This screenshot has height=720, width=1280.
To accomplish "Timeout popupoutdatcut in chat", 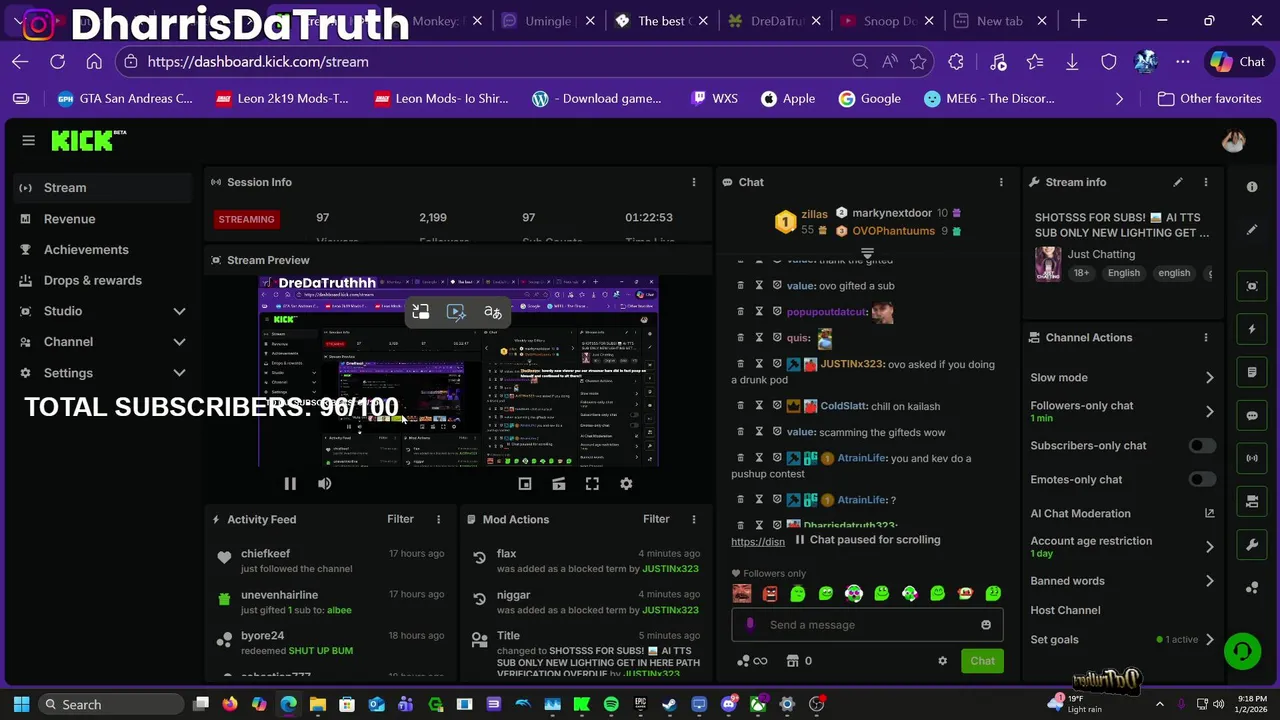I will (759, 312).
